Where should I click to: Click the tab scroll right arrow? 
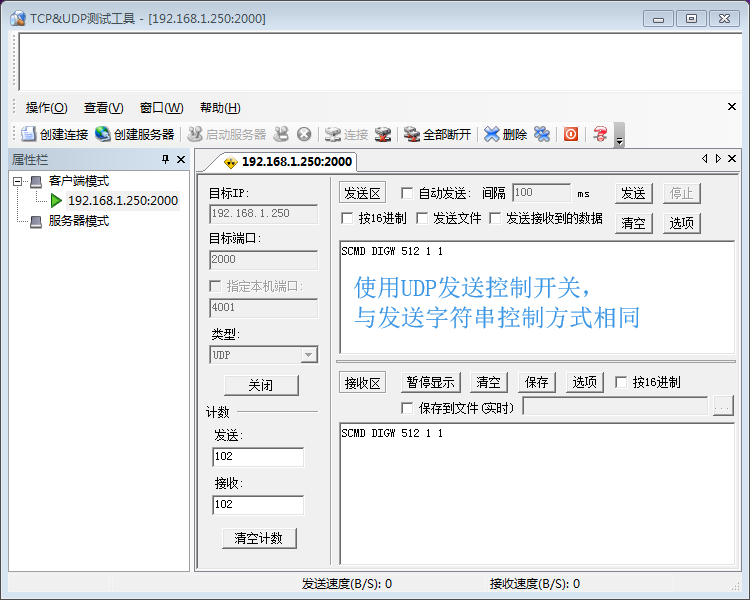[x=718, y=158]
